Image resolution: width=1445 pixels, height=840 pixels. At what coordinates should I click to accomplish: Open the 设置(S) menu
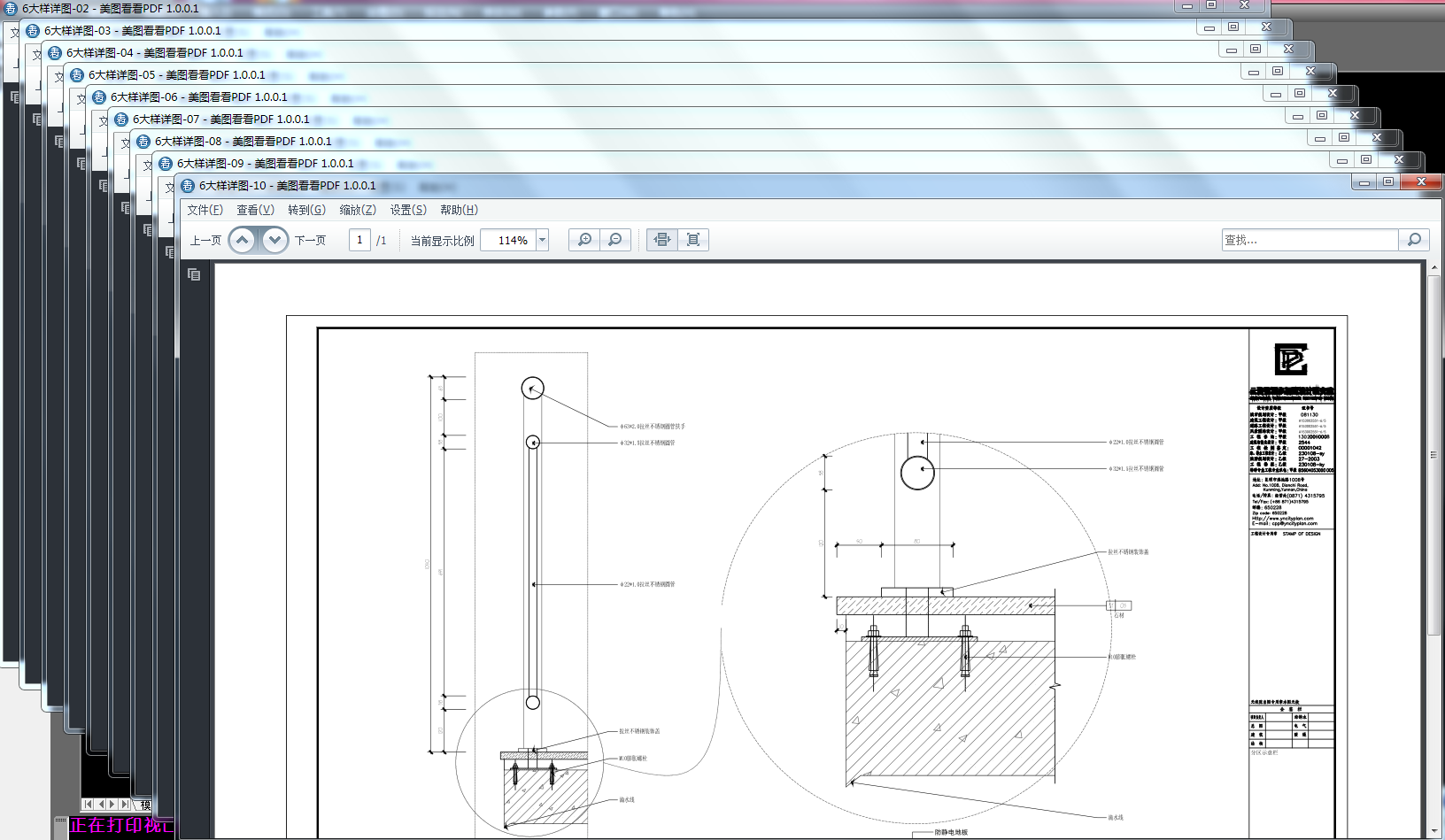pos(408,210)
